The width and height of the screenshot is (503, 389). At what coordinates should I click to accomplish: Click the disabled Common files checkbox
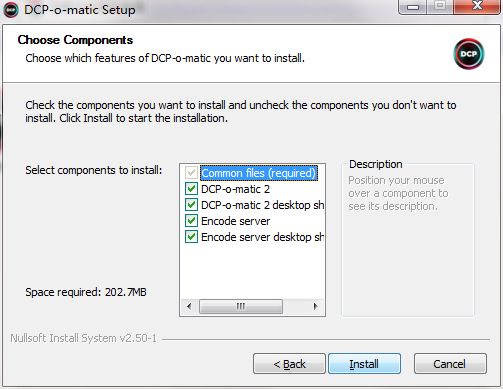click(191, 173)
